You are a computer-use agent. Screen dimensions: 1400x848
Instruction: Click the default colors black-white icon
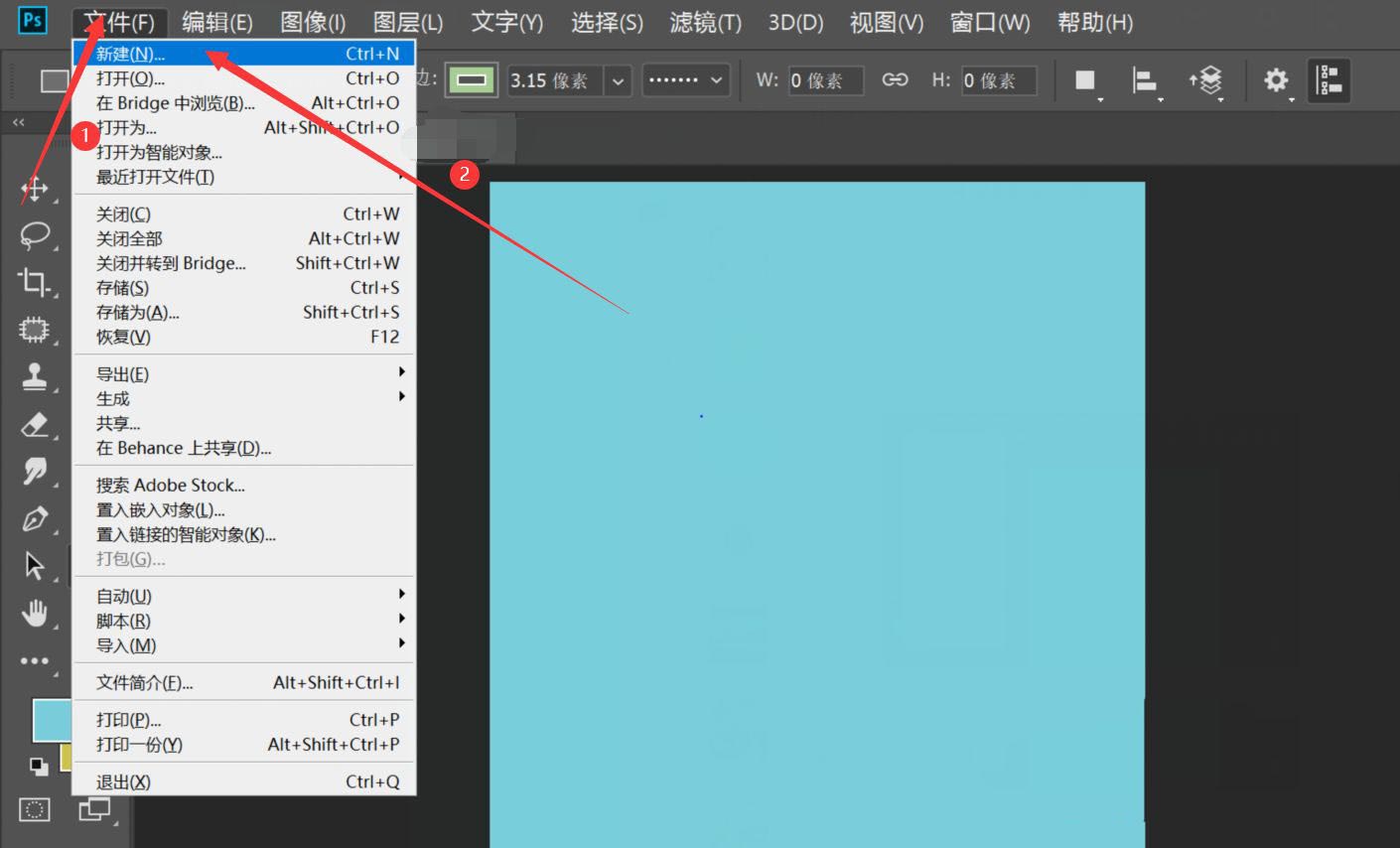[39, 766]
